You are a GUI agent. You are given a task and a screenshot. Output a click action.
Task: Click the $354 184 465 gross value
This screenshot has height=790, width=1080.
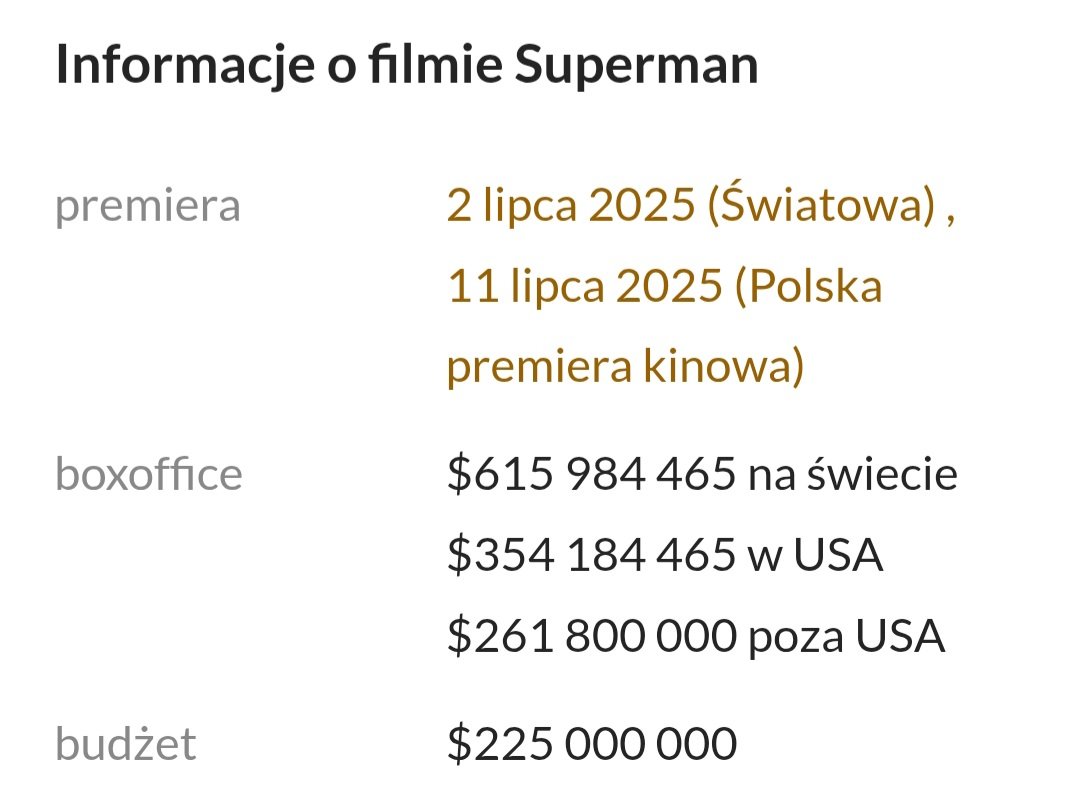[x=592, y=554]
